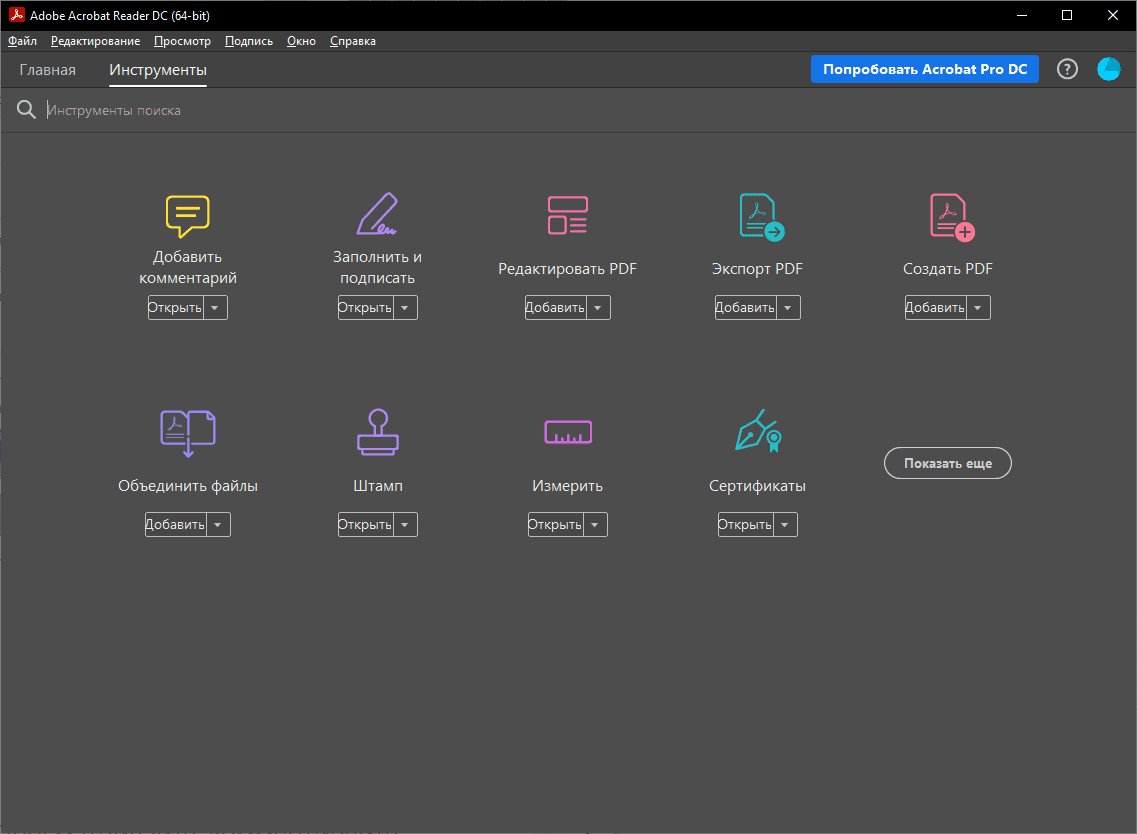Click the Редактировать PDF label

pyautogui.click(x=568, y=269)
